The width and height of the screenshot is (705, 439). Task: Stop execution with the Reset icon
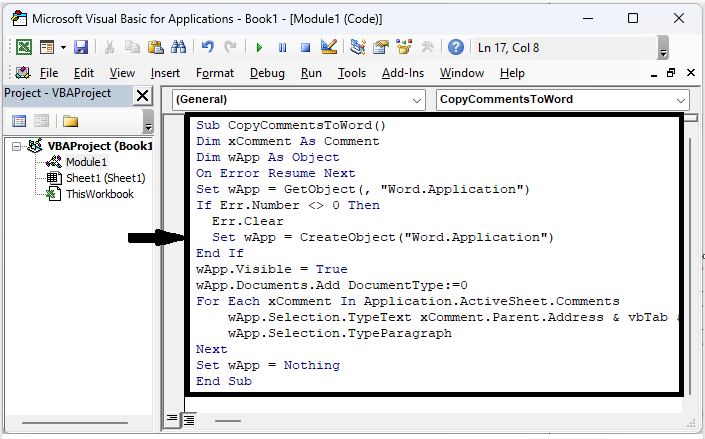[x=304, y=47]
